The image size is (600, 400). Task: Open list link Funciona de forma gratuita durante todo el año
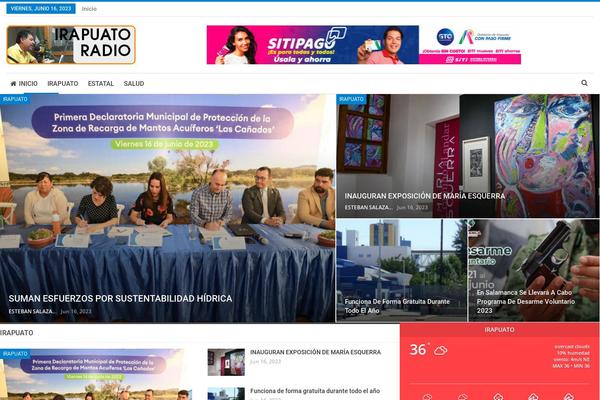(x=315, y=391)
